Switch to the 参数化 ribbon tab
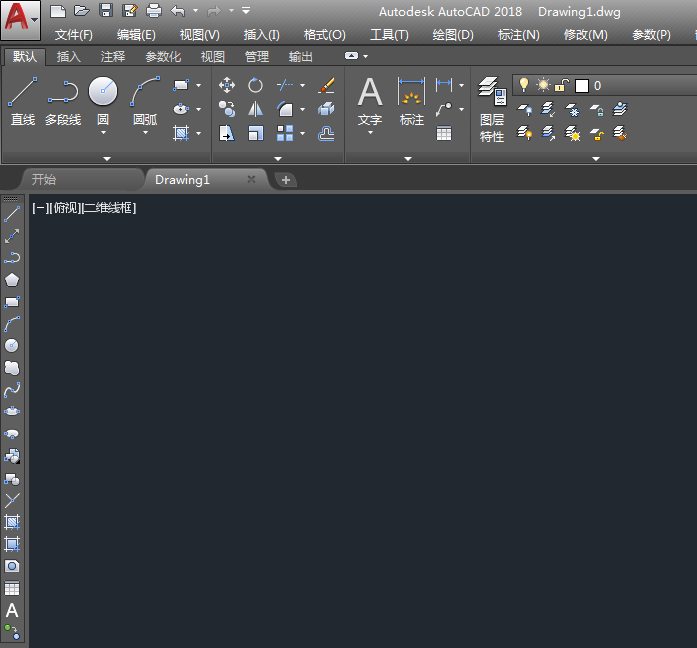Screen dimensions: 697x648 pyautogui.click(x=163, y=56)
